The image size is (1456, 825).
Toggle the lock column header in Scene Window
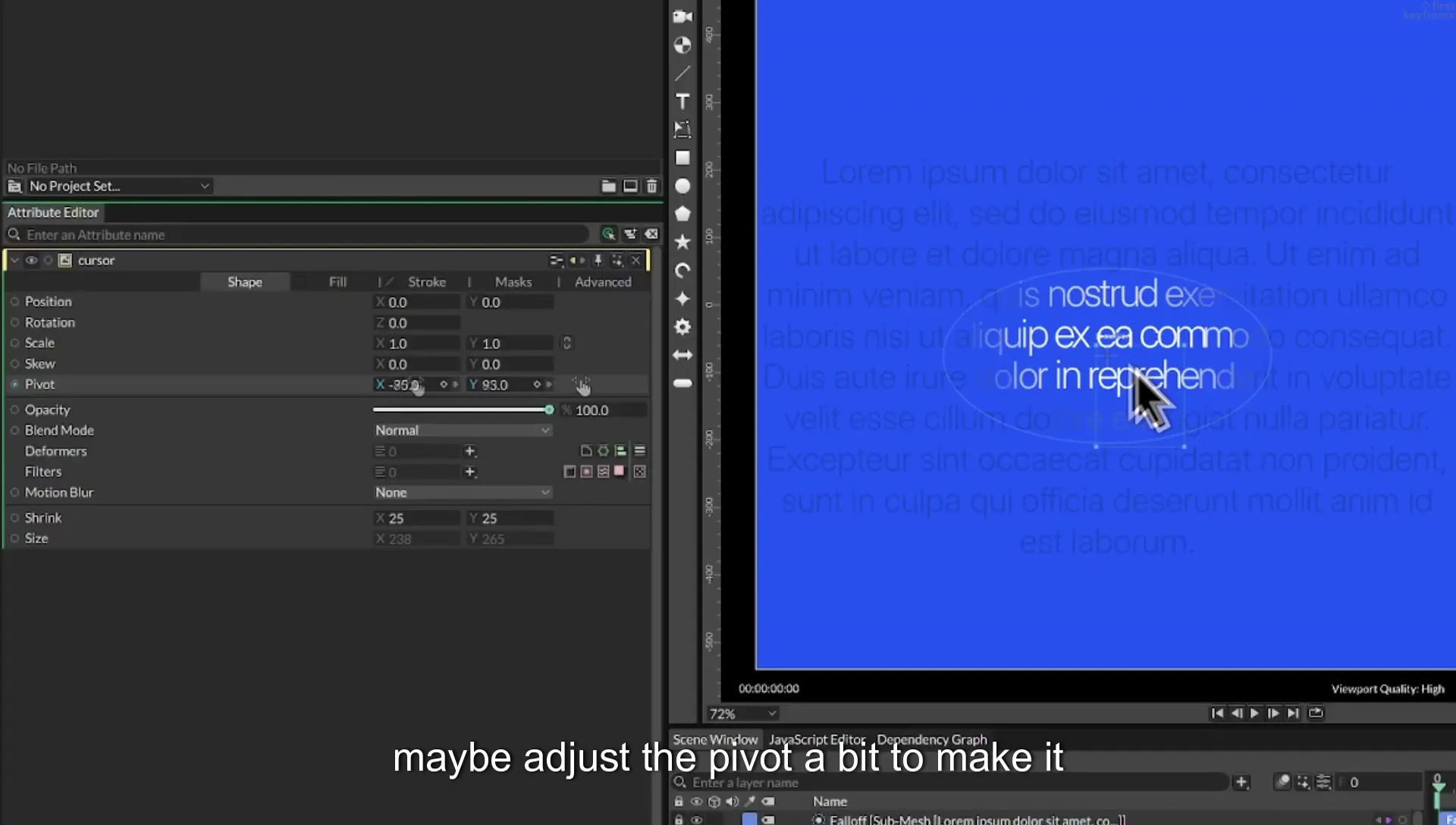[679, 801]
